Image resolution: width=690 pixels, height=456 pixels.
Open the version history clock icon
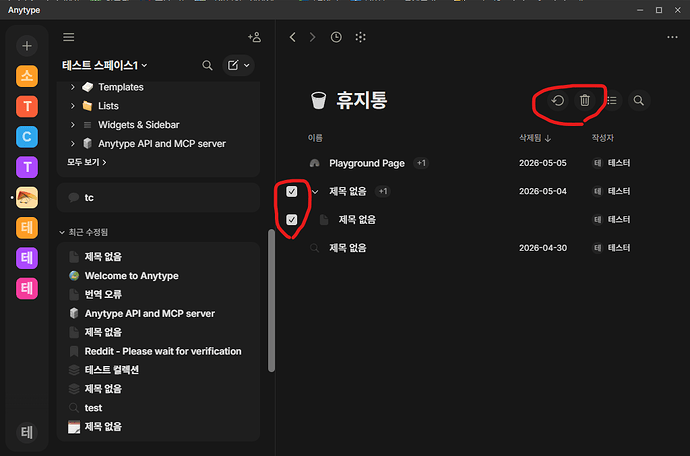pos(336,37)
